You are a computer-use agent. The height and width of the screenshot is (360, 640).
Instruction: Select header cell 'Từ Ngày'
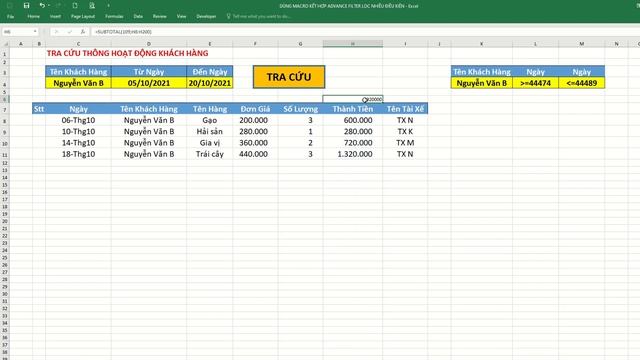(149, 72)
